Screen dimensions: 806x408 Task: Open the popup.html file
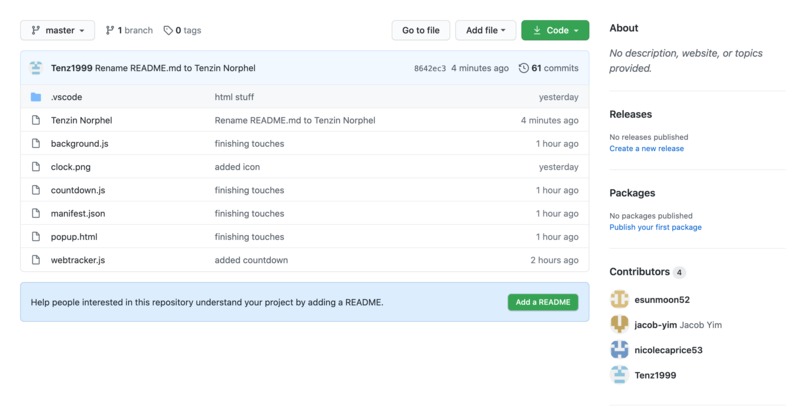pyautogui.click(x=74, y=236)
